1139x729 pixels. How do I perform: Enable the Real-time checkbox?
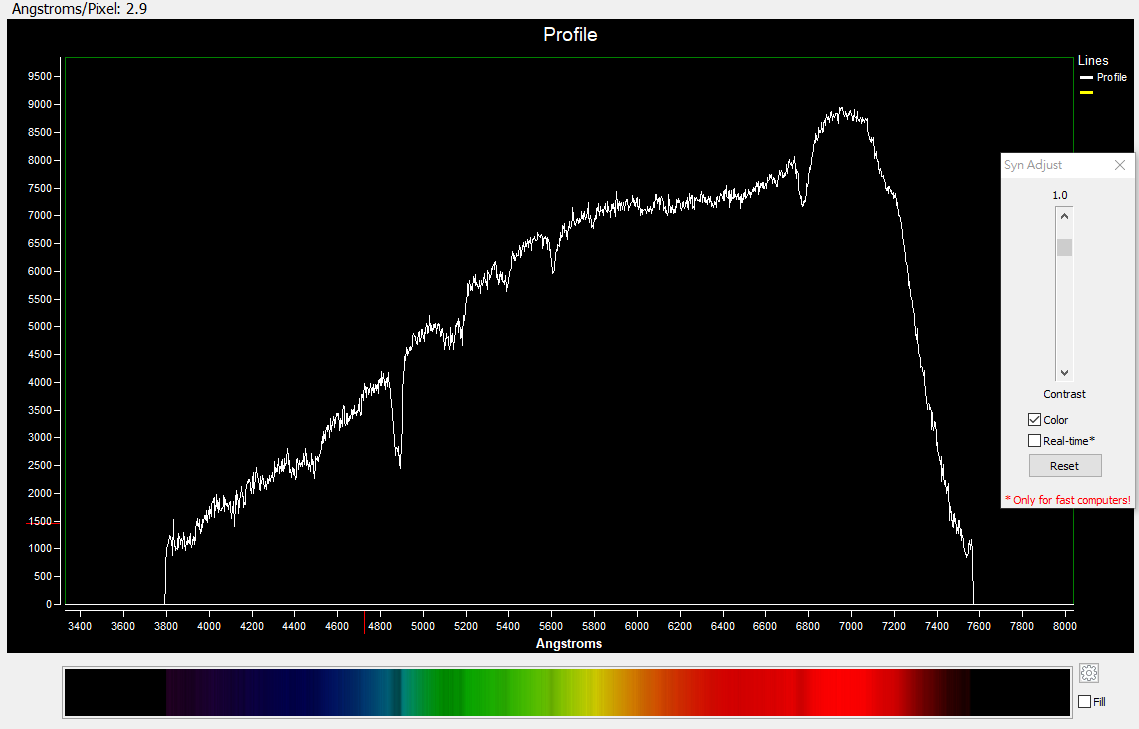(1034, 440)
